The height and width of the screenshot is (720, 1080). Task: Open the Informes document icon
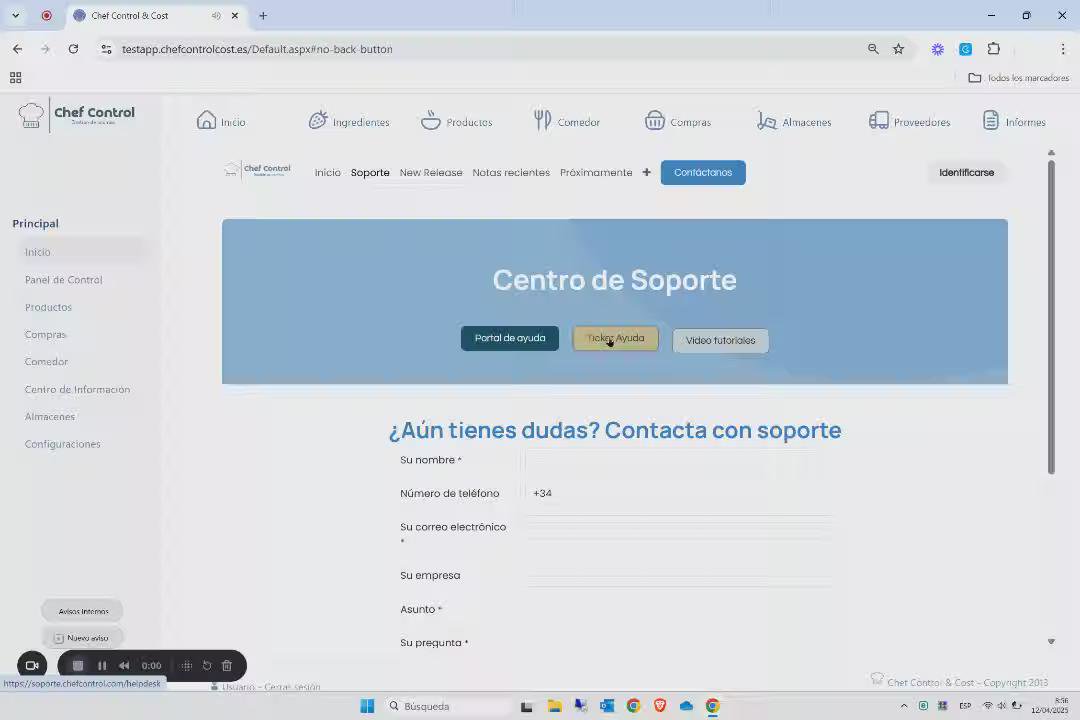pyautogui.click(x=990, y=121)
